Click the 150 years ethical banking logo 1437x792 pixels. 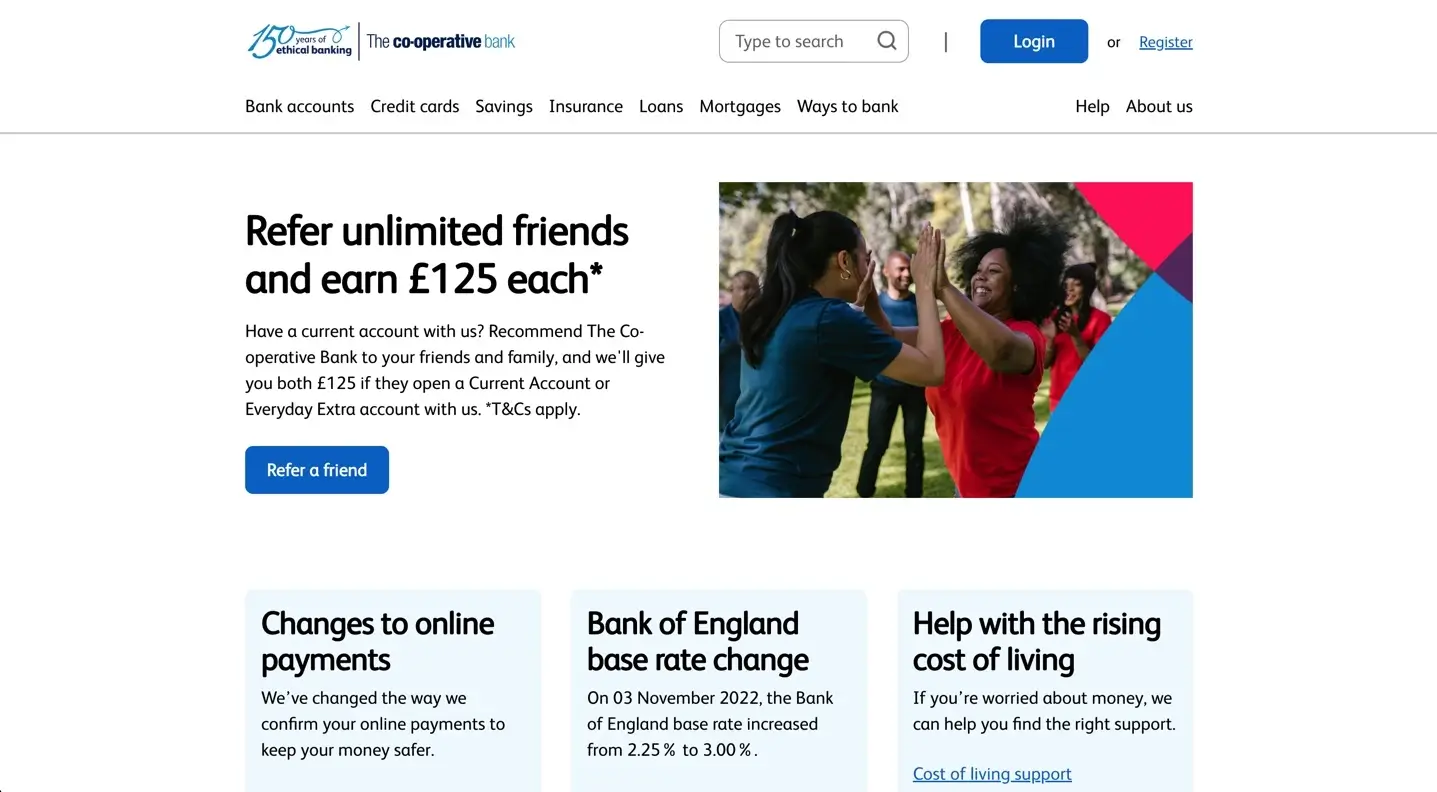(300, 42)
